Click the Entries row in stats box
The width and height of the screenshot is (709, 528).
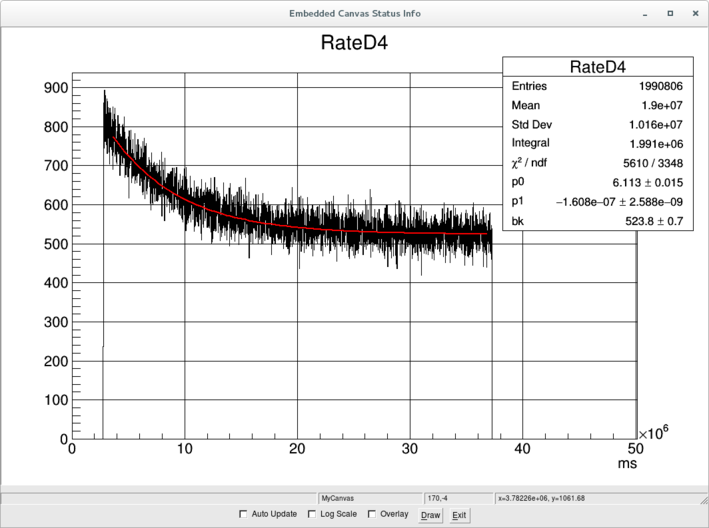tap(597, 87)
